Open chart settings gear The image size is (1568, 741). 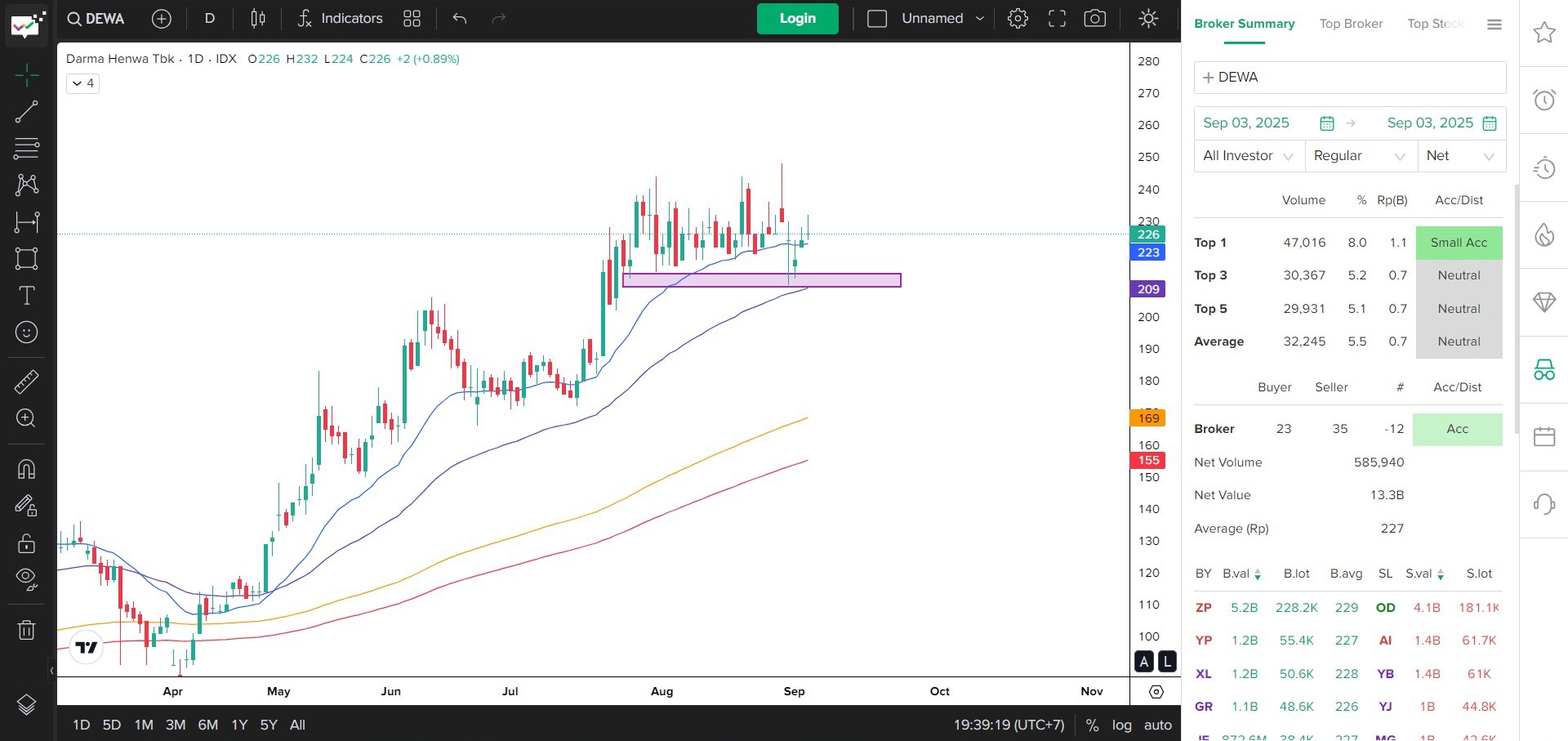point(1018,19)
